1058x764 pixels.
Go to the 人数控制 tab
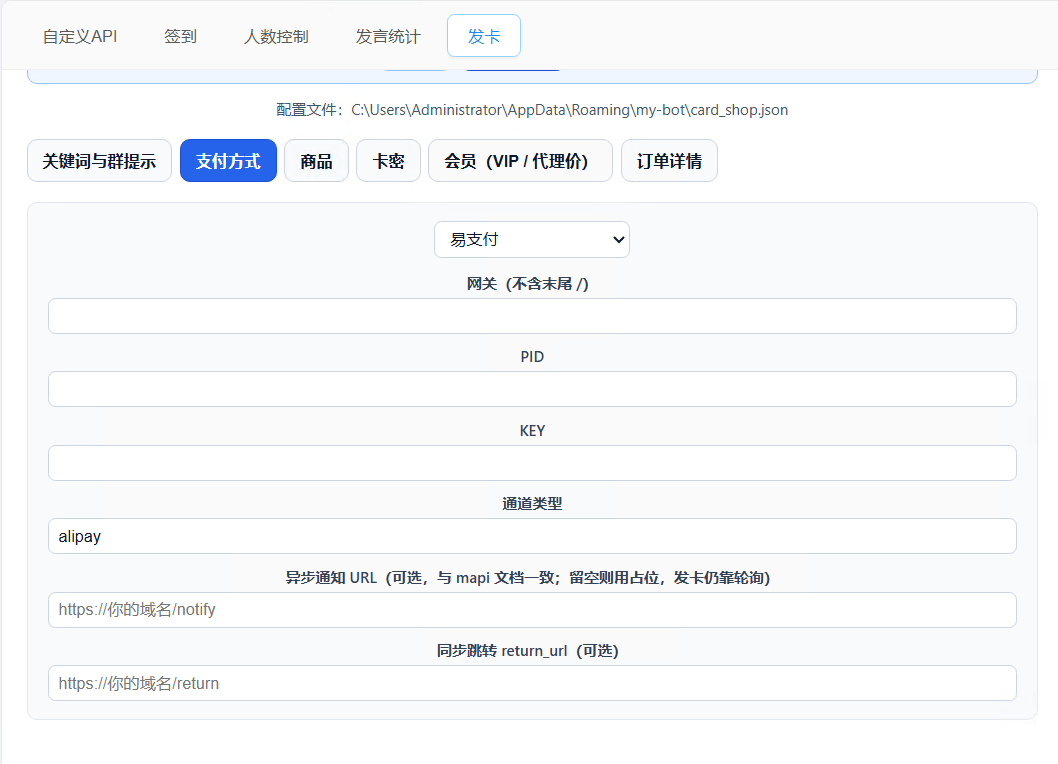pos(276,36)
